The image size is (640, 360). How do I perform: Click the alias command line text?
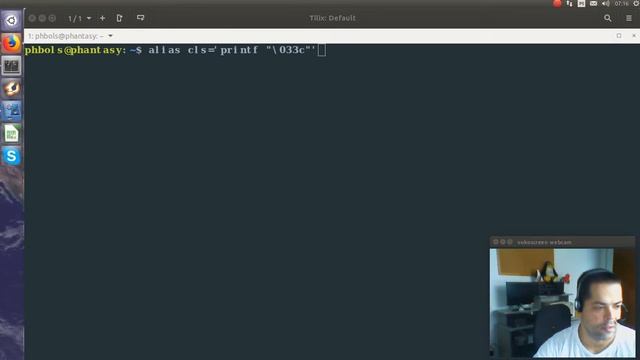point(231,50)
